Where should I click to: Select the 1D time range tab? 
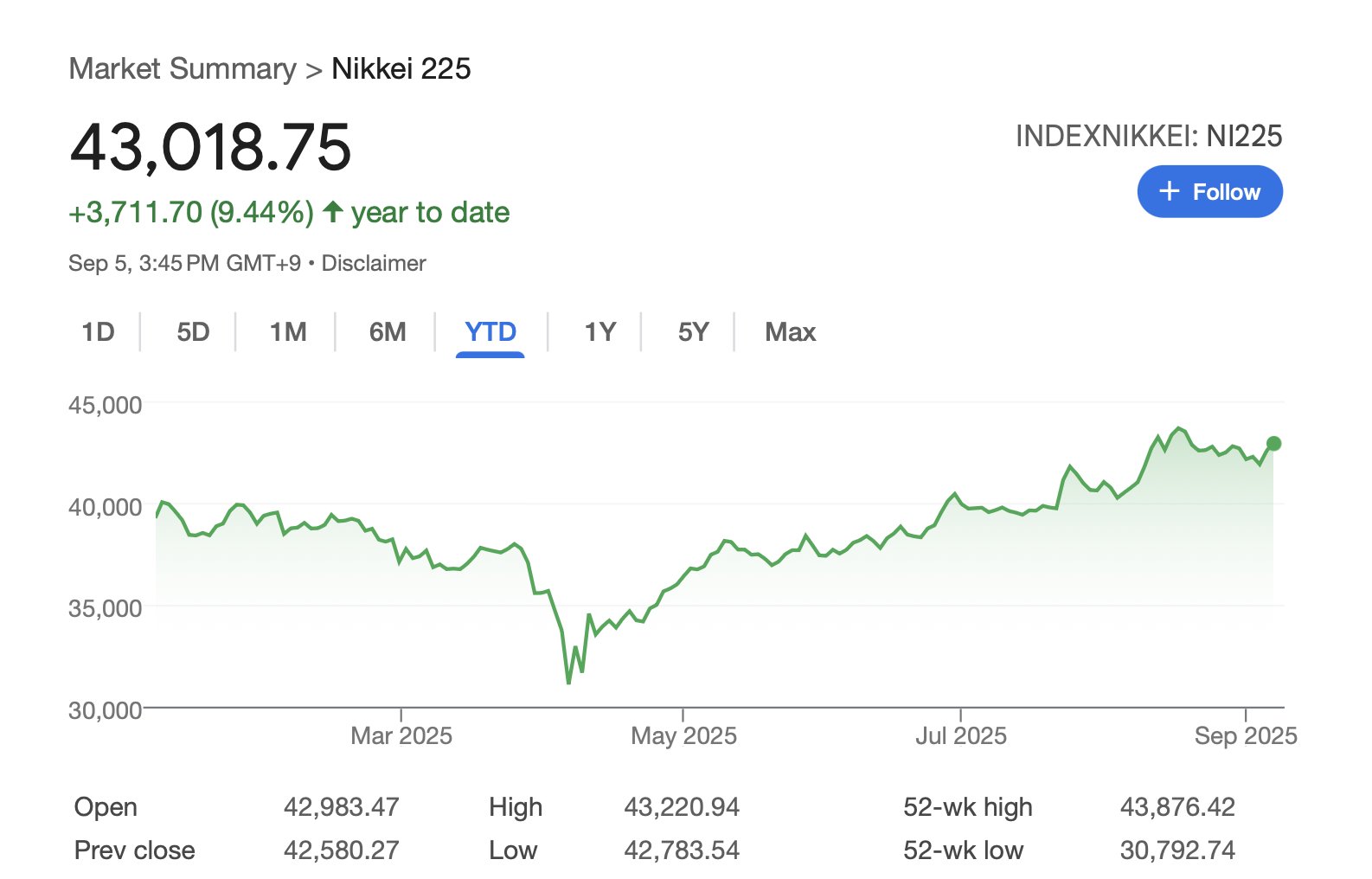98,332
